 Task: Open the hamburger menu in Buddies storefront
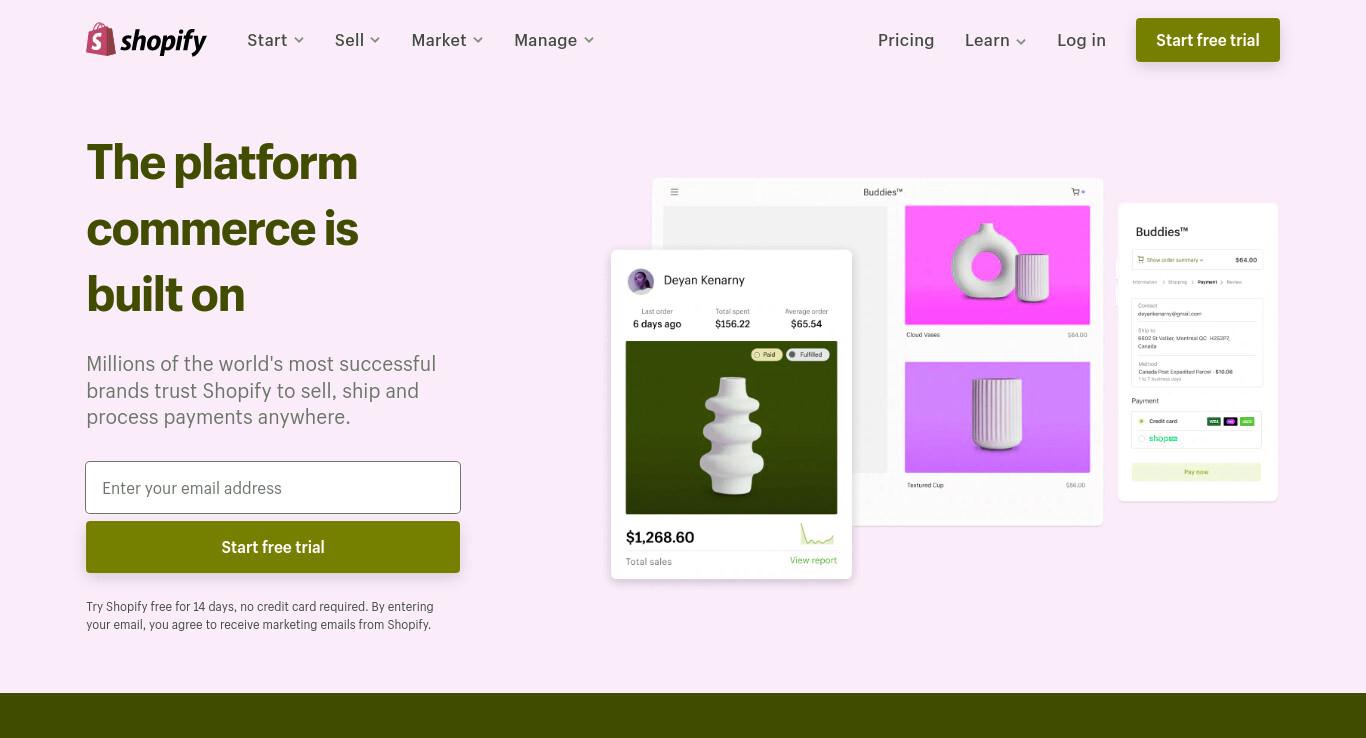[x=674, y=192]
